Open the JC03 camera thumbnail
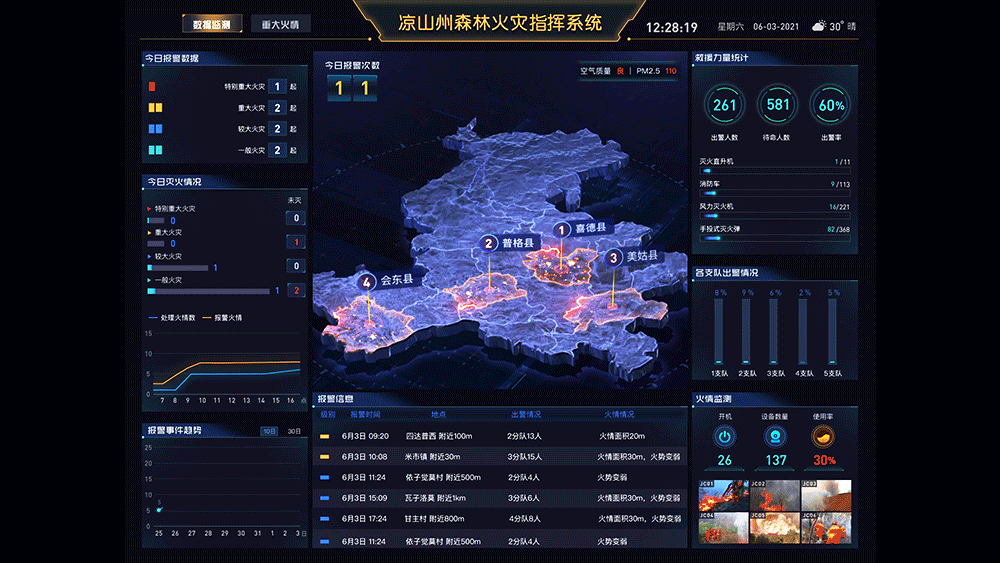This screenshot has width=1000, height=563. 827,495
